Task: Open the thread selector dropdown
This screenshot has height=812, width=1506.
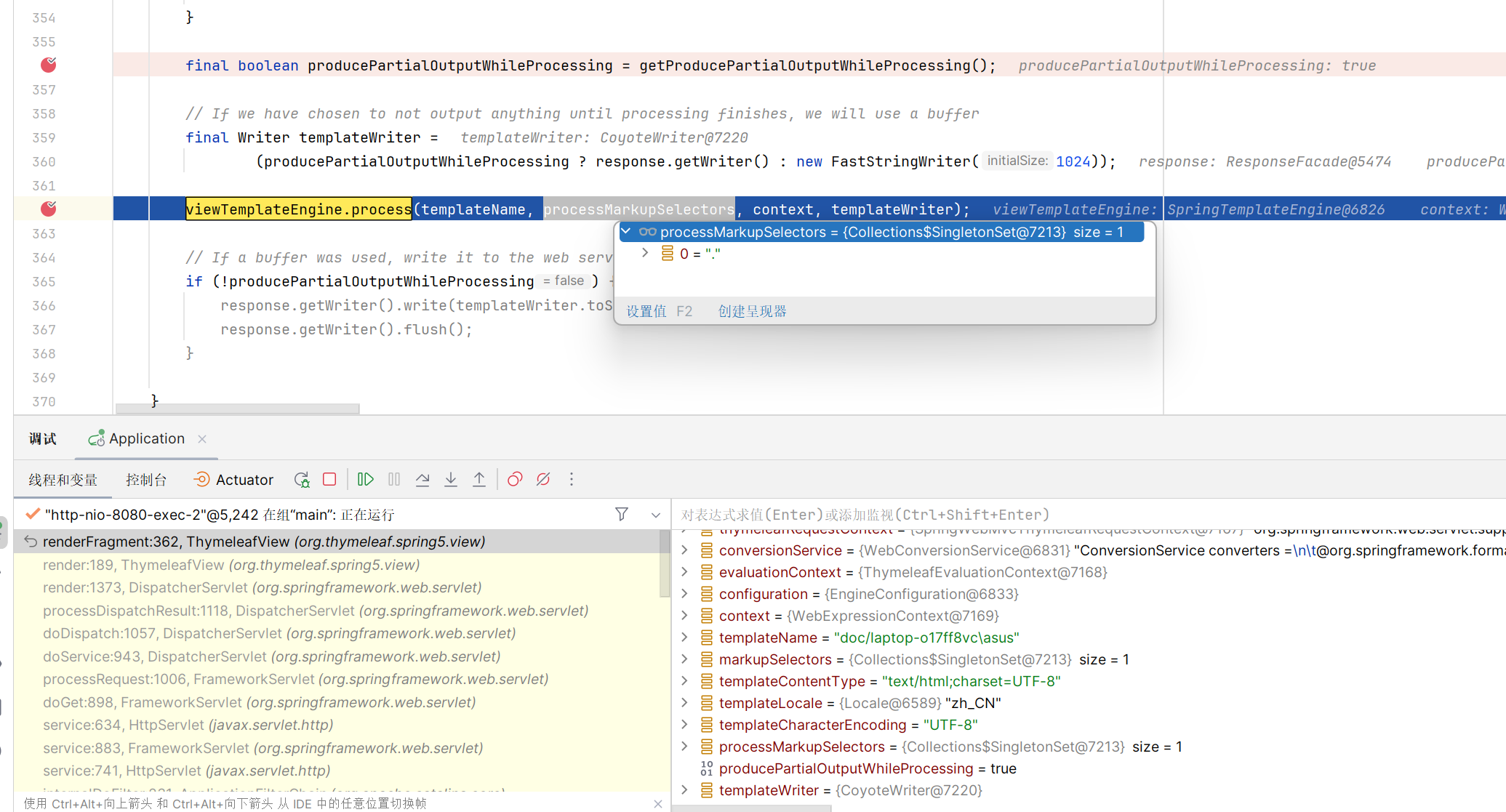Action: pyautogui.click(x=656, y=515)
